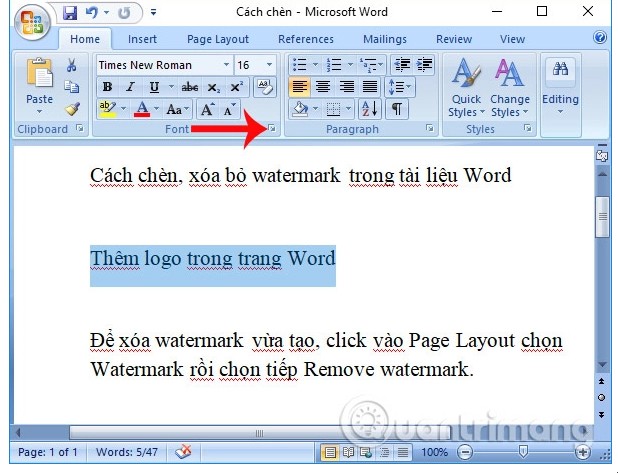Click the Save icon in Quick Access toolbar
618x473 pixels.
(69, 13)
